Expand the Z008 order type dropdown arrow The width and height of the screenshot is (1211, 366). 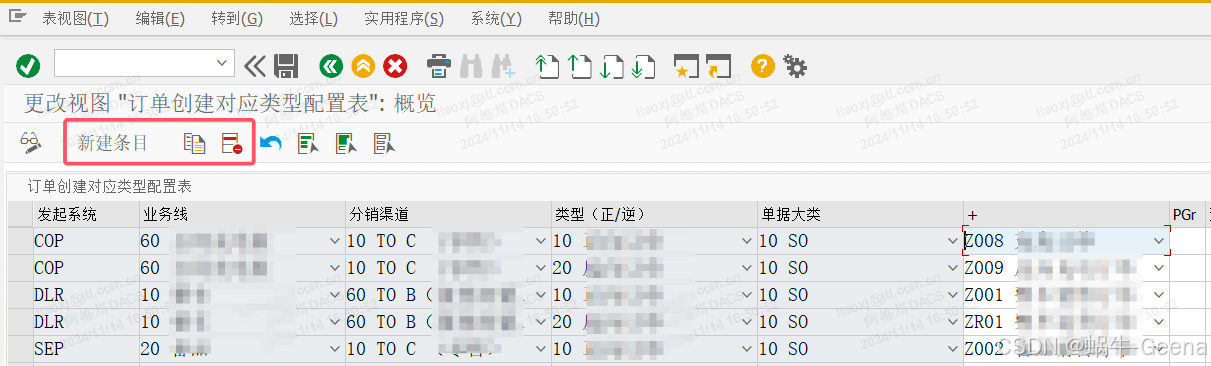1159,241
